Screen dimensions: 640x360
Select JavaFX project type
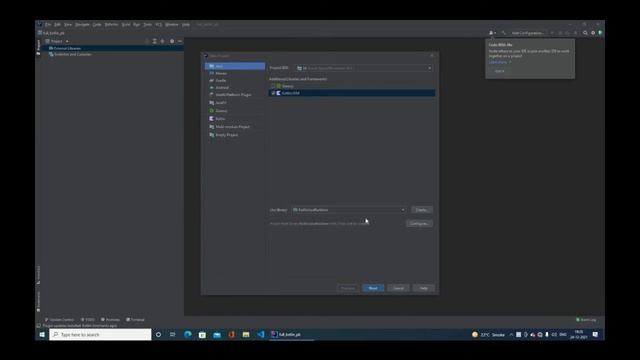coord(235,103)
